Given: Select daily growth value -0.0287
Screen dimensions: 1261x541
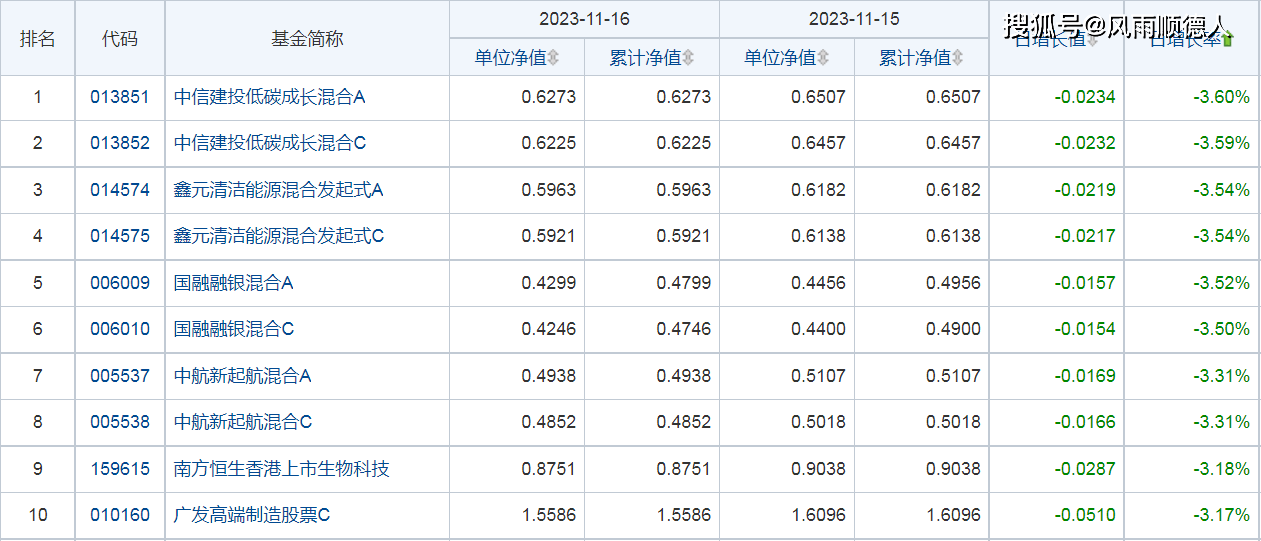Looking at the screenshot, I should pos(1085,469).
